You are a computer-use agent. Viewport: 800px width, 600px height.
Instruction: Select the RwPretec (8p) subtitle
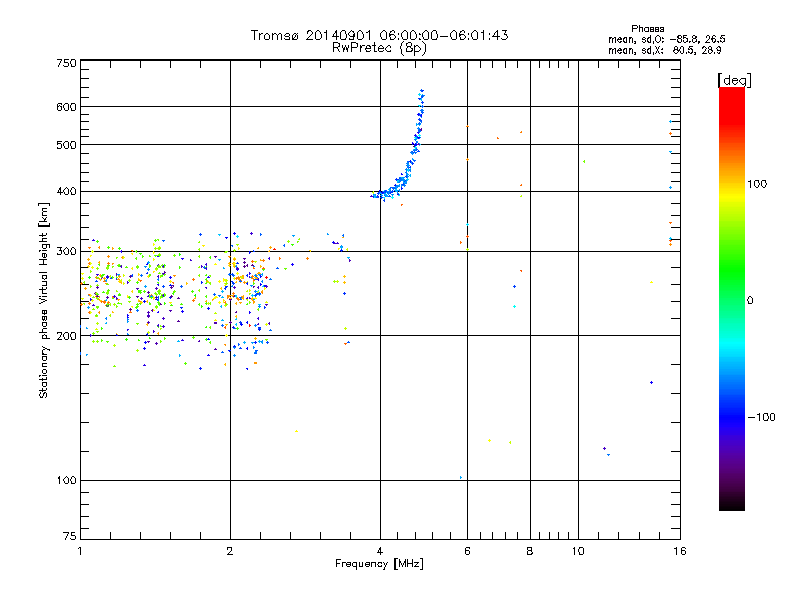[x=379, y=47]
